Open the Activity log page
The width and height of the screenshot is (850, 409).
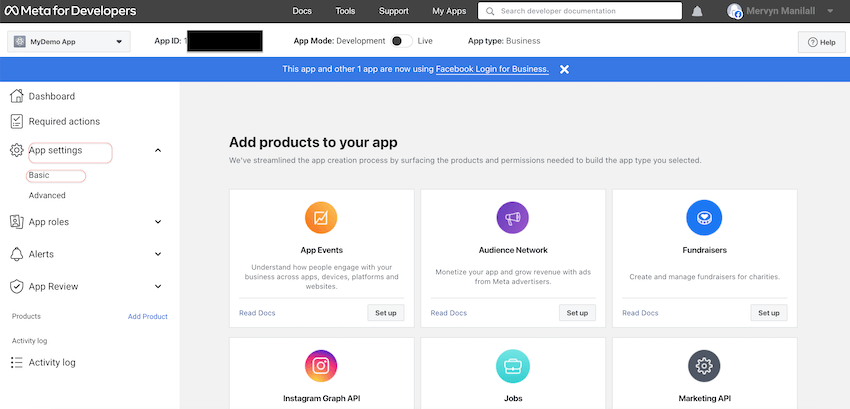[x=52, y=362]
